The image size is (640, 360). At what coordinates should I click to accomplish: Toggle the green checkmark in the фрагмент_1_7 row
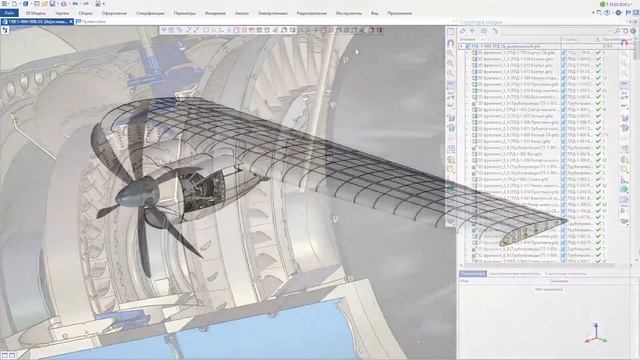(598, 91)
